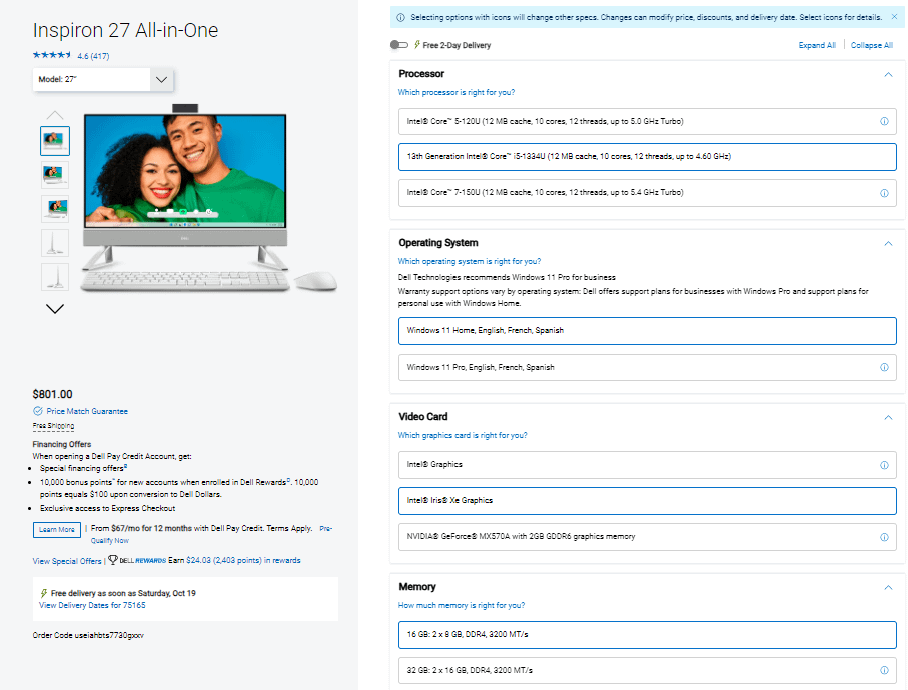Select the second product thumbnail
The image size is (908, 690).
point(55,174)
